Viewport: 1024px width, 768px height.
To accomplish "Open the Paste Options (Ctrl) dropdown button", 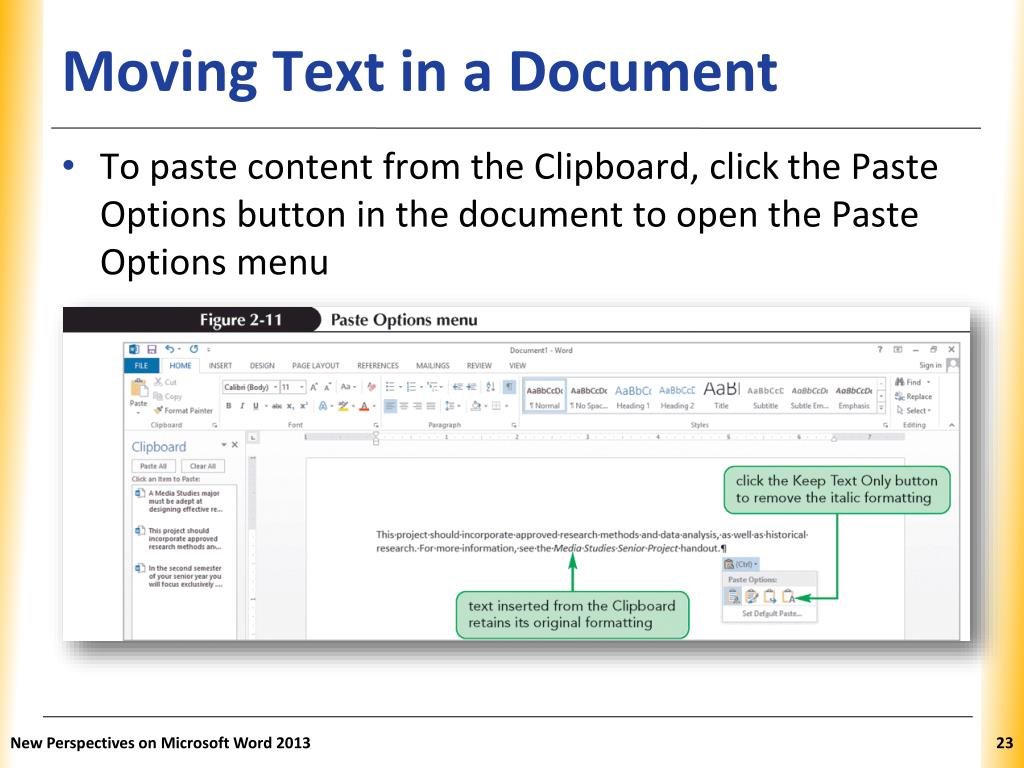I will (x=741, y=564).
